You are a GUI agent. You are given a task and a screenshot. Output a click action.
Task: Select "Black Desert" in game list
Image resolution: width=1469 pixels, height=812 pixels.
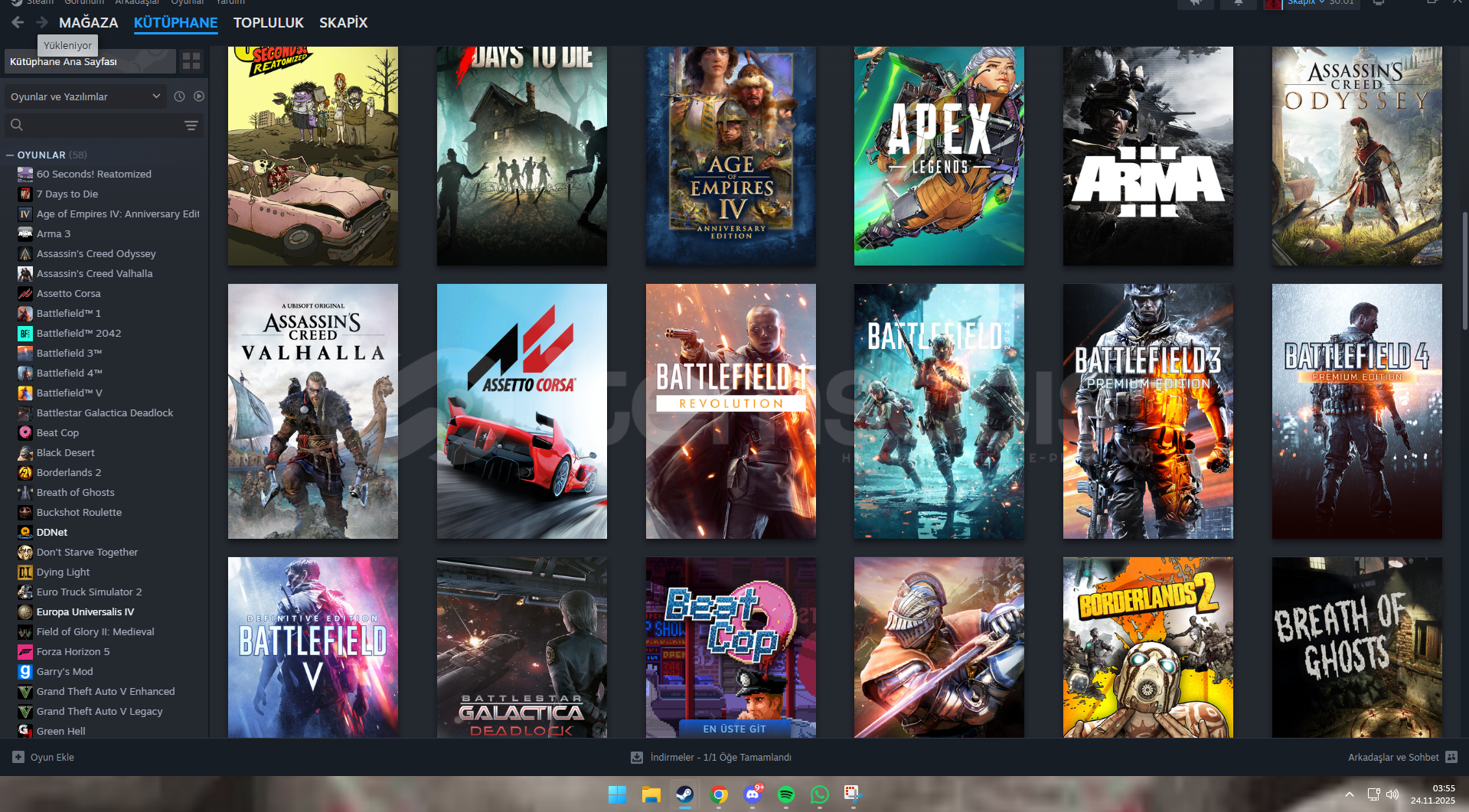click(x=66, y=452)
